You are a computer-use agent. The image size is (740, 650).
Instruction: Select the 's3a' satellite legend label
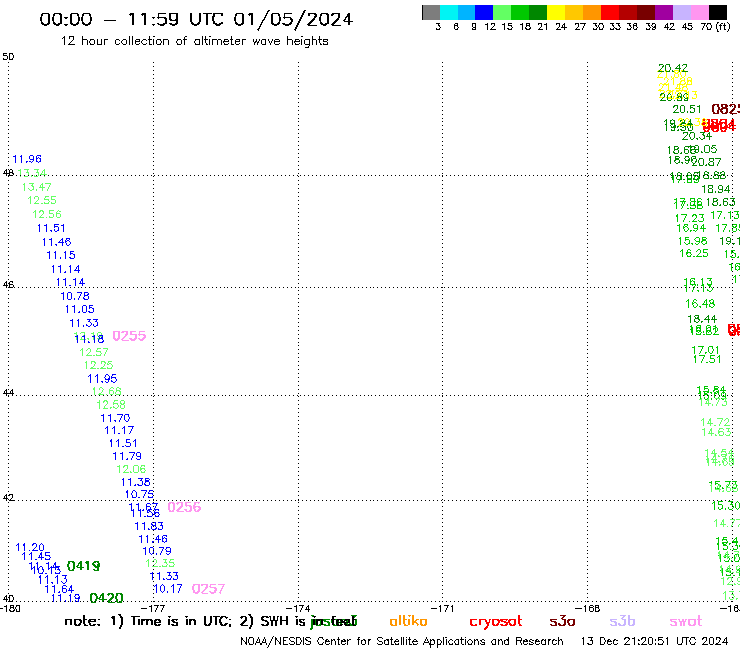[x=562, y=621]
